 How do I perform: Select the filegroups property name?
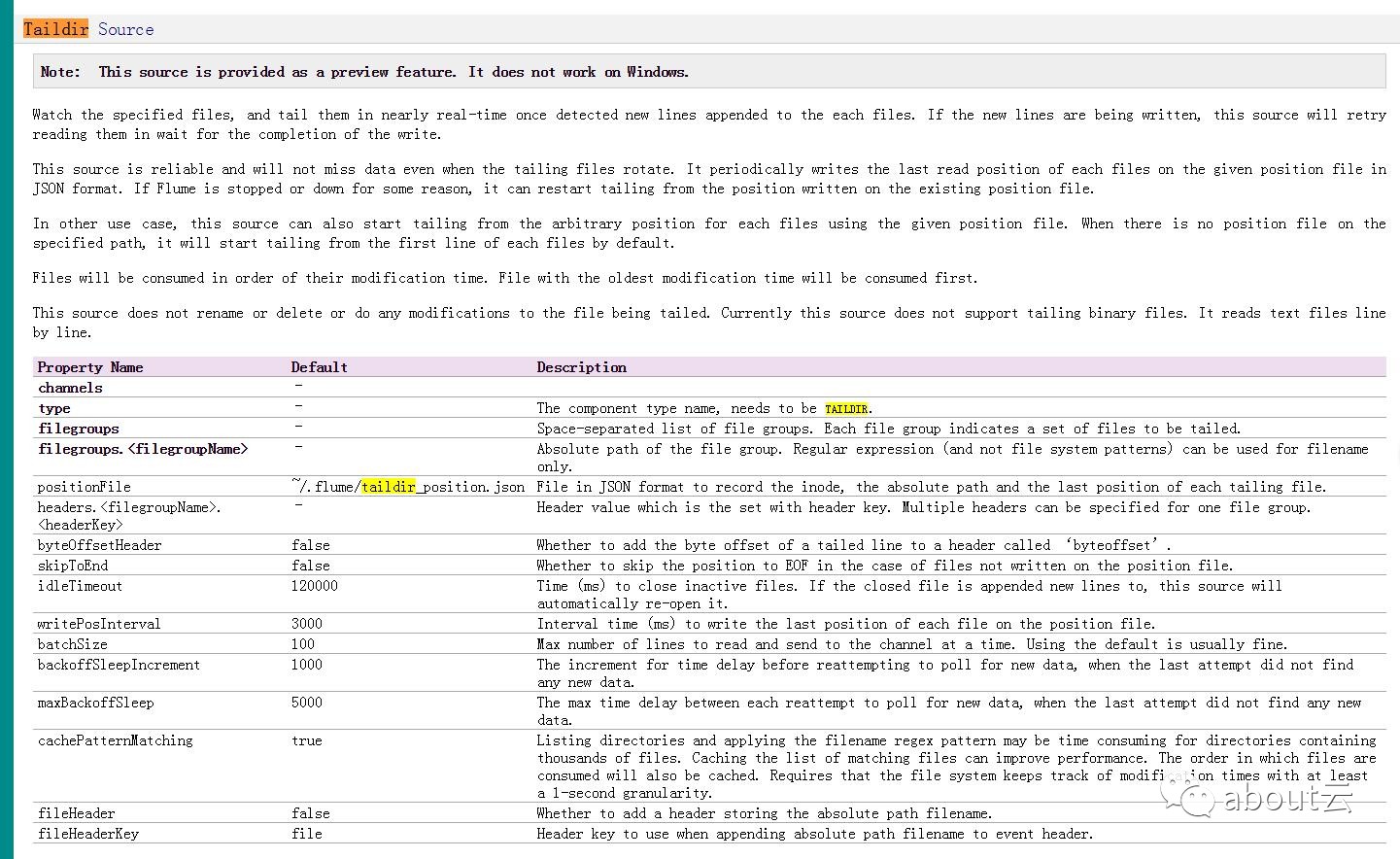point(79,429)
